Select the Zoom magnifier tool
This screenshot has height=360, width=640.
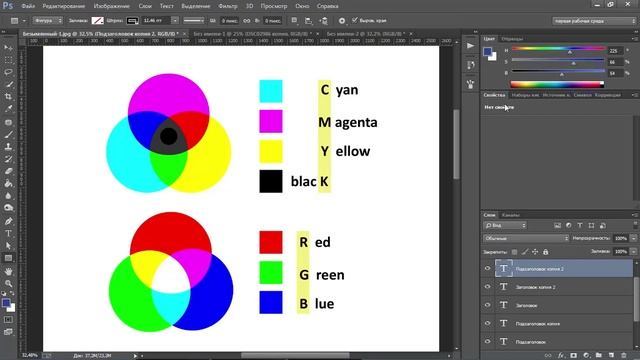pyautogui.click(x=8, y=283)
